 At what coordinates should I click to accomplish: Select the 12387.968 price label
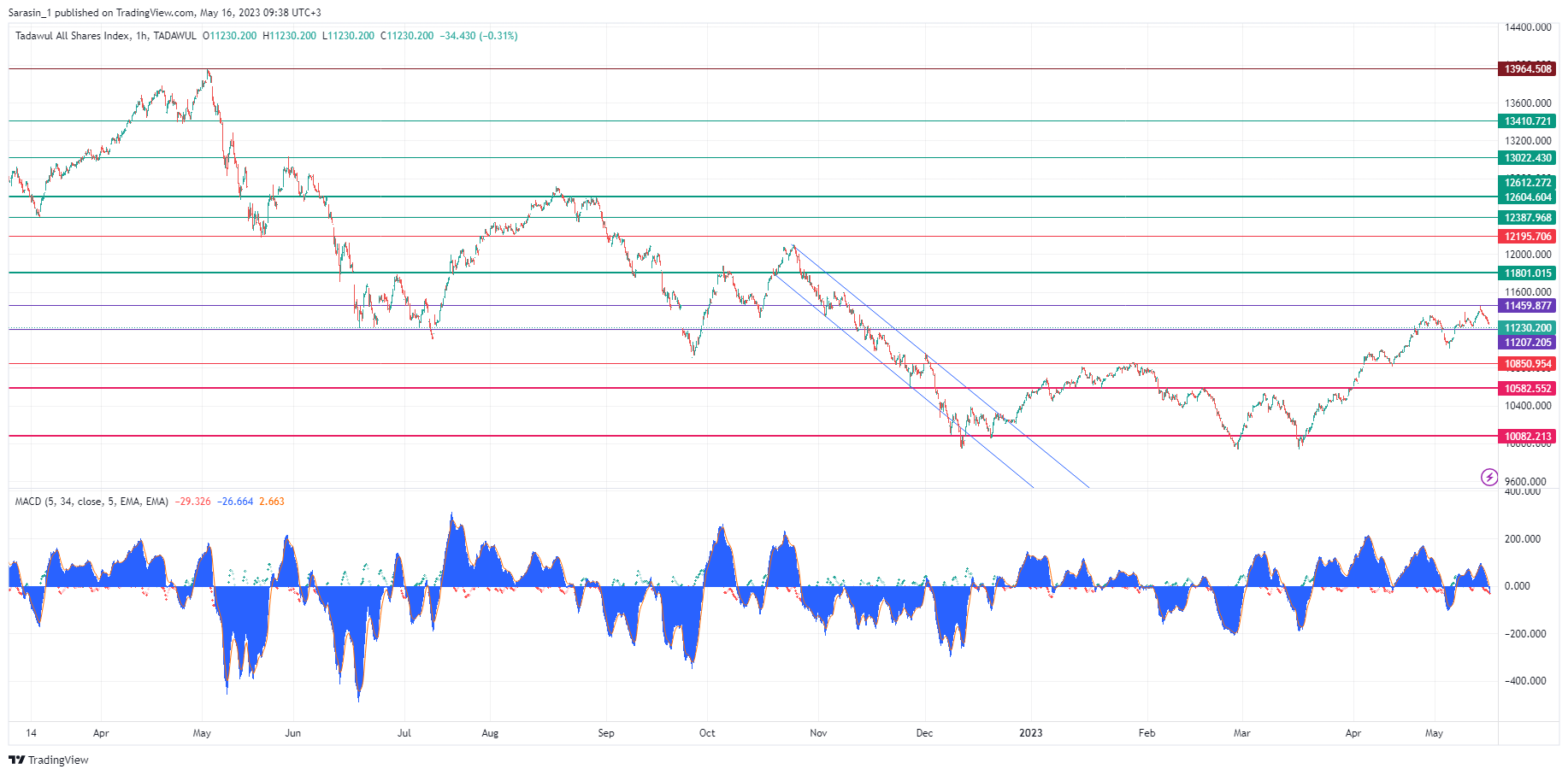pyautogui.click(x=1527, y=218)
